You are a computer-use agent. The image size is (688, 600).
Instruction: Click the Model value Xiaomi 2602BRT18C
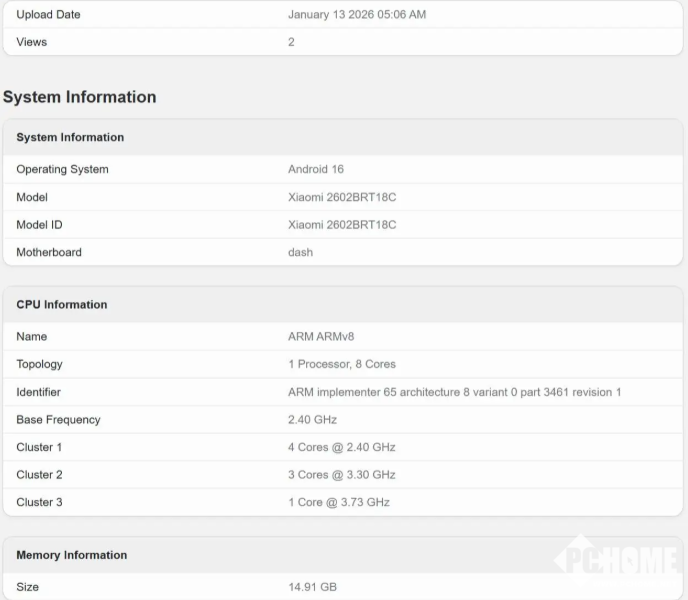[x=342, y=197]
